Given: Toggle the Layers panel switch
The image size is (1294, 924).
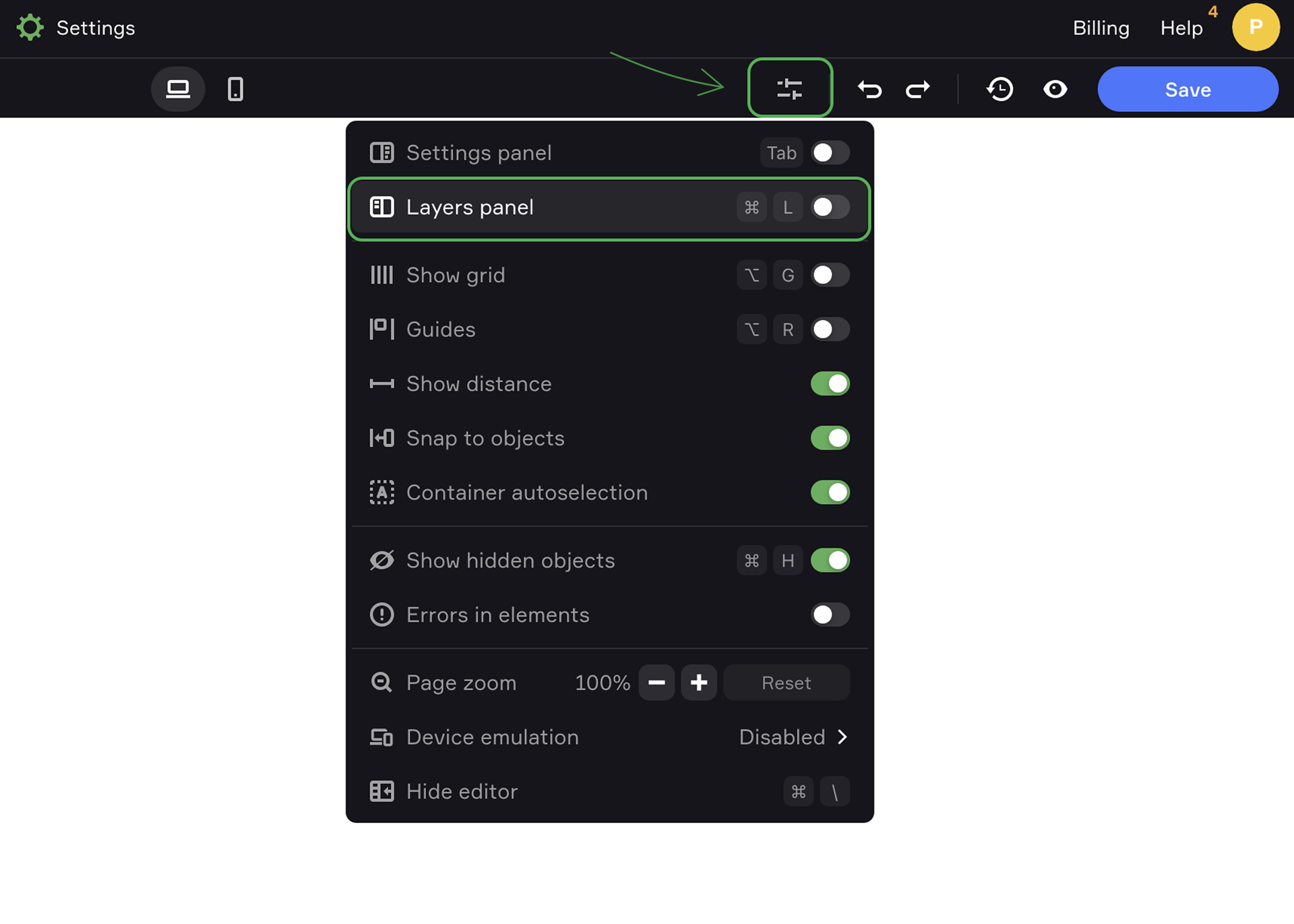Looking at the screenshot, I should [830, 208].
